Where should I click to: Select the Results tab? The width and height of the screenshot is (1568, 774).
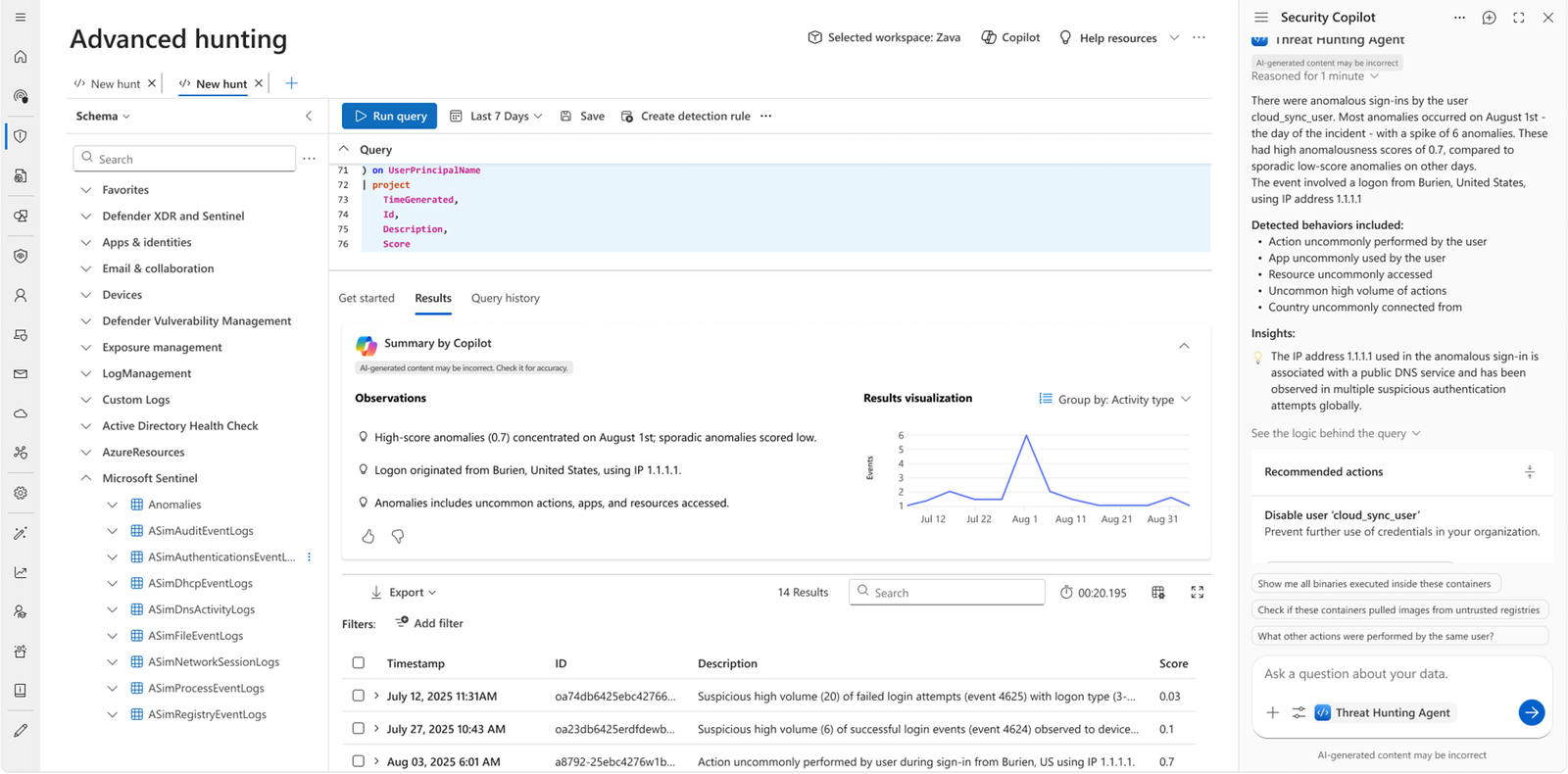pos(433,298)
